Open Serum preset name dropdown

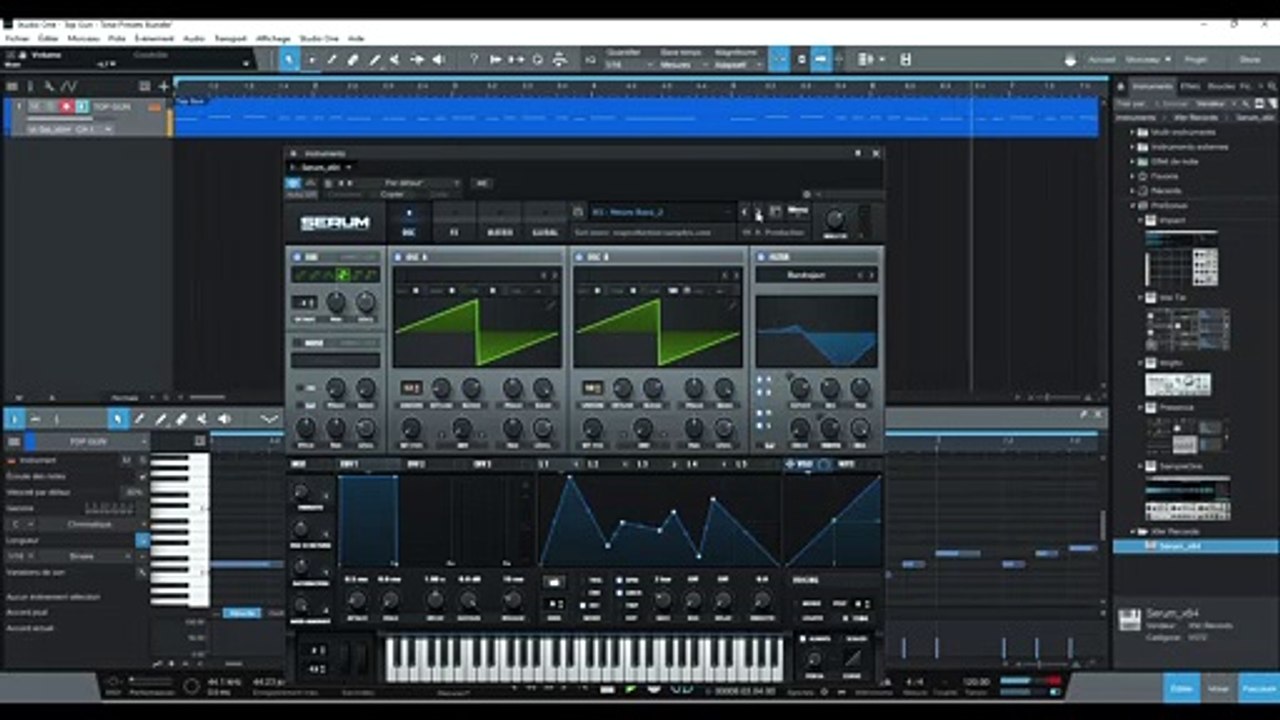tap(661, 212)
